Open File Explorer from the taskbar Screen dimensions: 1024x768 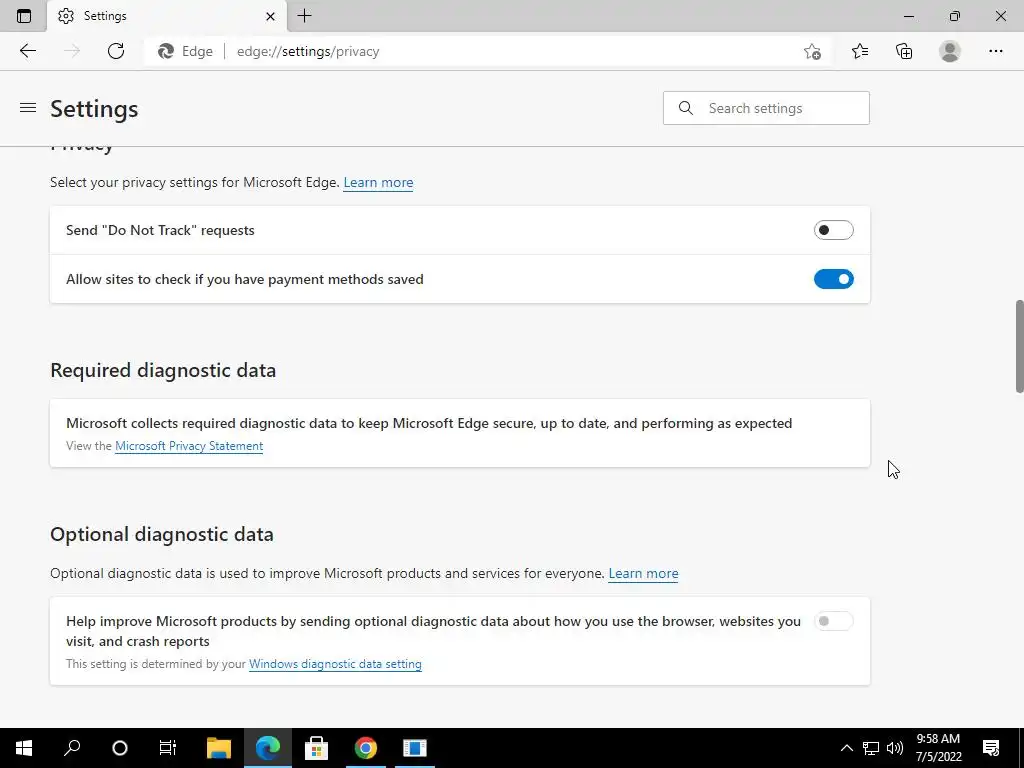(219, 748)
